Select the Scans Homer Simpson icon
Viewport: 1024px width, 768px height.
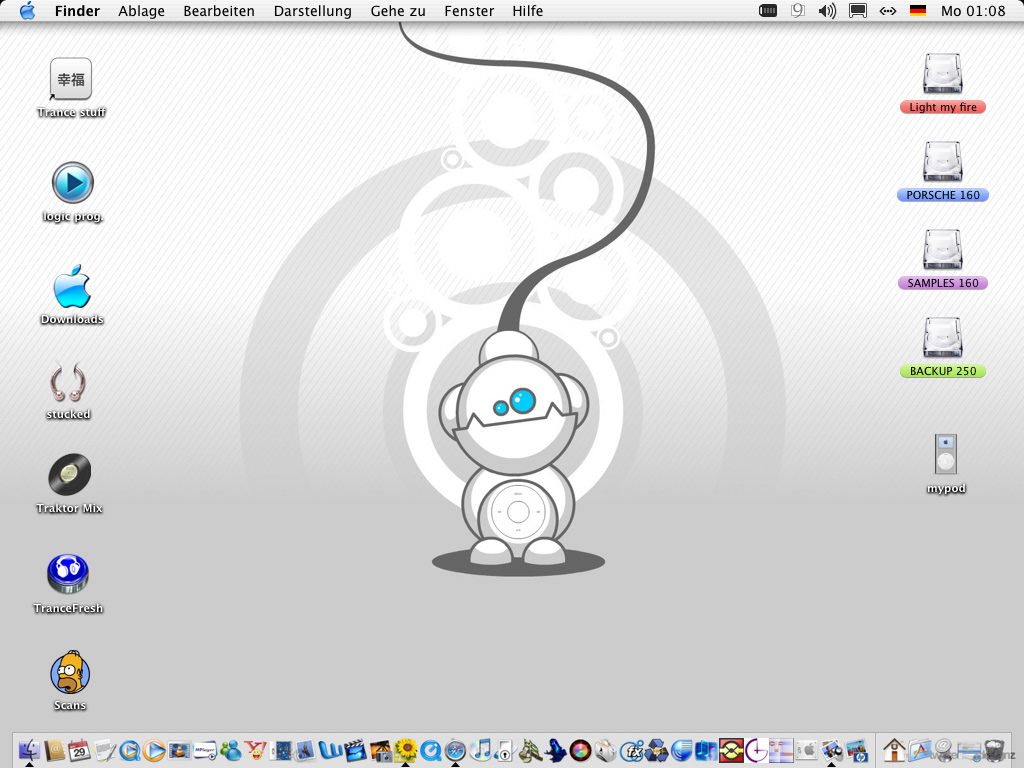pyautogui.click(x=70, y=673)
